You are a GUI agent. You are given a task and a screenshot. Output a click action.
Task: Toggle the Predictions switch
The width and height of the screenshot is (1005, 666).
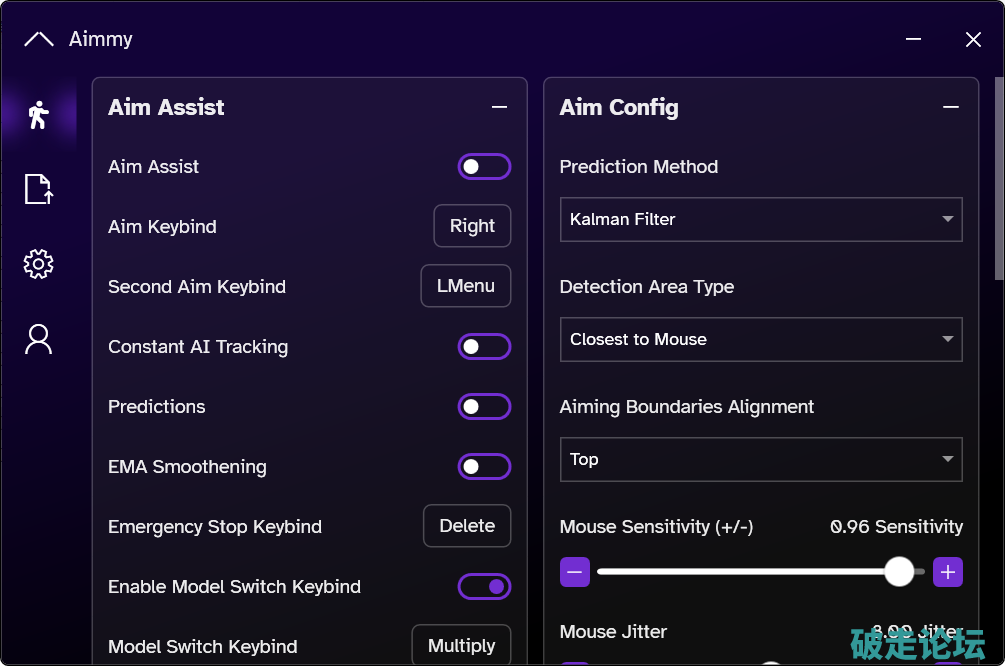pyautogui.click(x=484, y=407)
